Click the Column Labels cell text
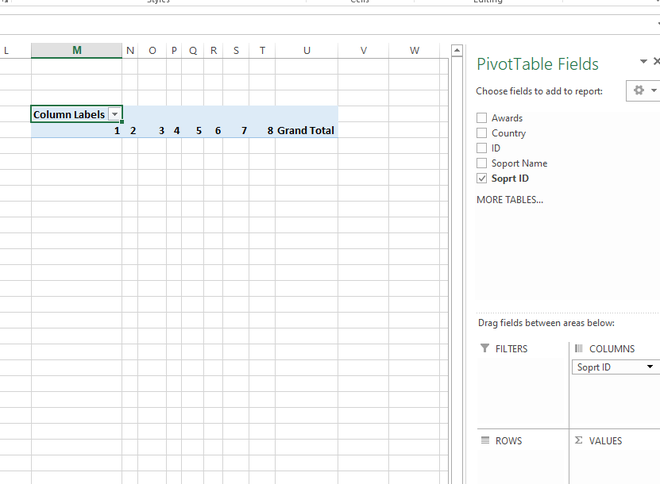Image resolution: width=660 pixels, height=484 pixels. [x=69, y=114]
